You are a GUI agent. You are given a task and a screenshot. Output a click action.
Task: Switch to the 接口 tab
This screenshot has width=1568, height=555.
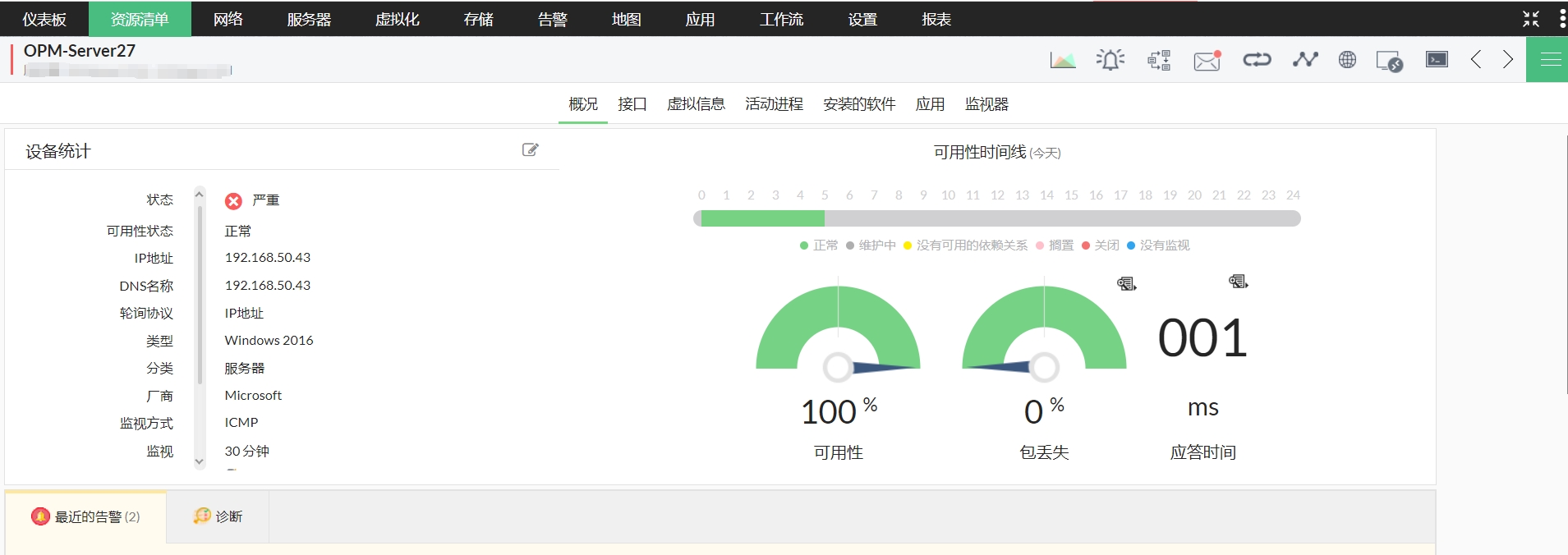632,104
